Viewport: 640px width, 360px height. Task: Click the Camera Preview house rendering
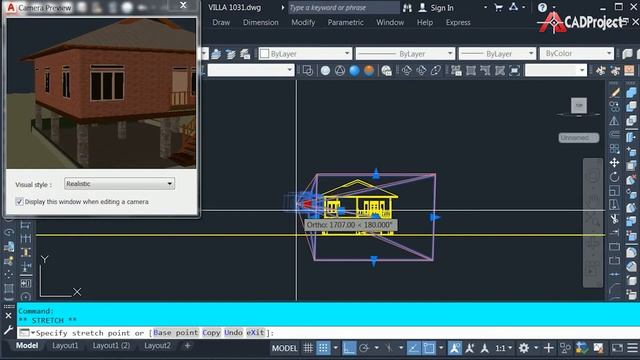click(101, 93)
